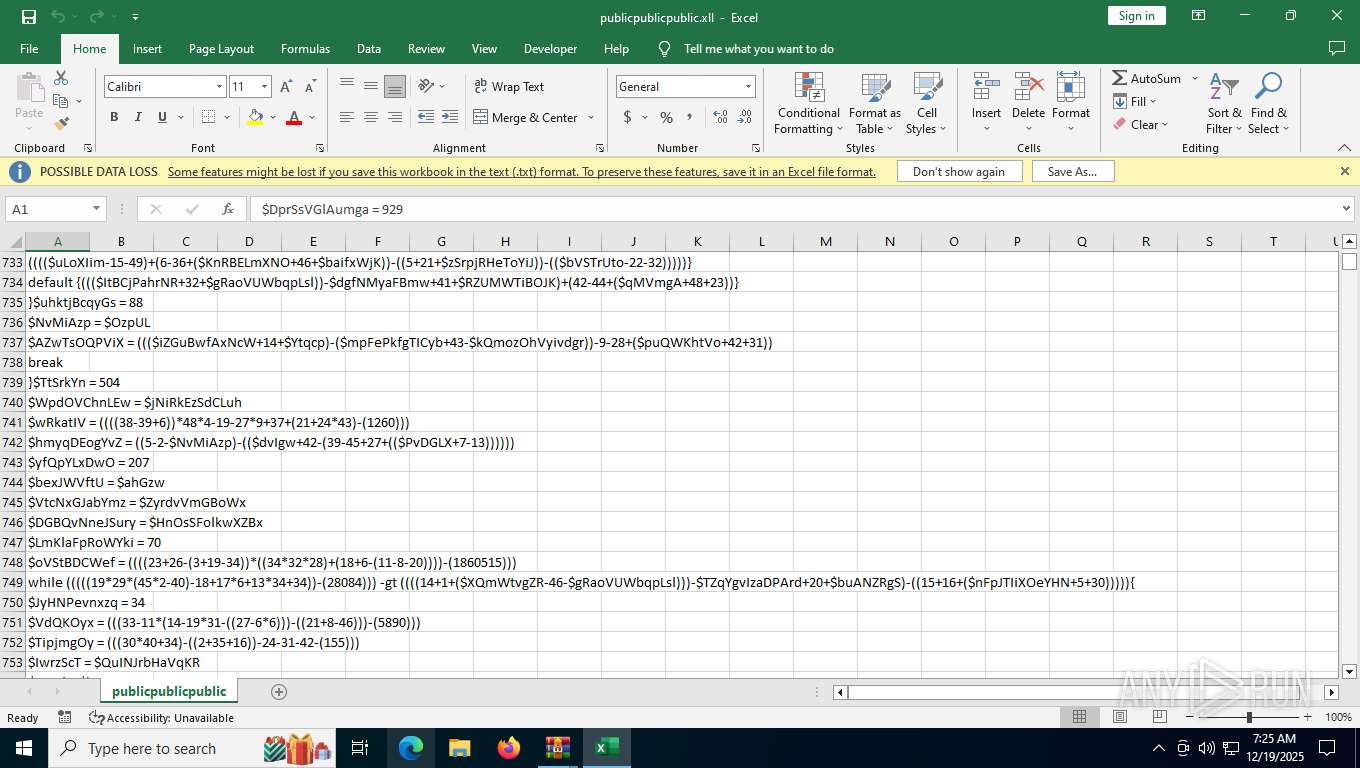This screenshot has height=768, width=1360.
Task: Expand the AutoSum dropdown arrow
Action: [x=1194, y=79]
